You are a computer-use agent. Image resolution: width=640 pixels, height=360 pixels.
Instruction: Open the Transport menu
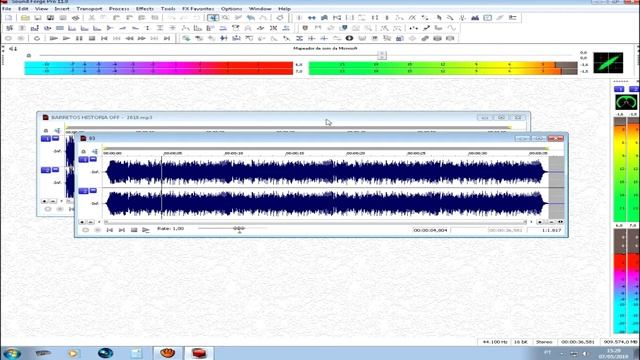89,9
